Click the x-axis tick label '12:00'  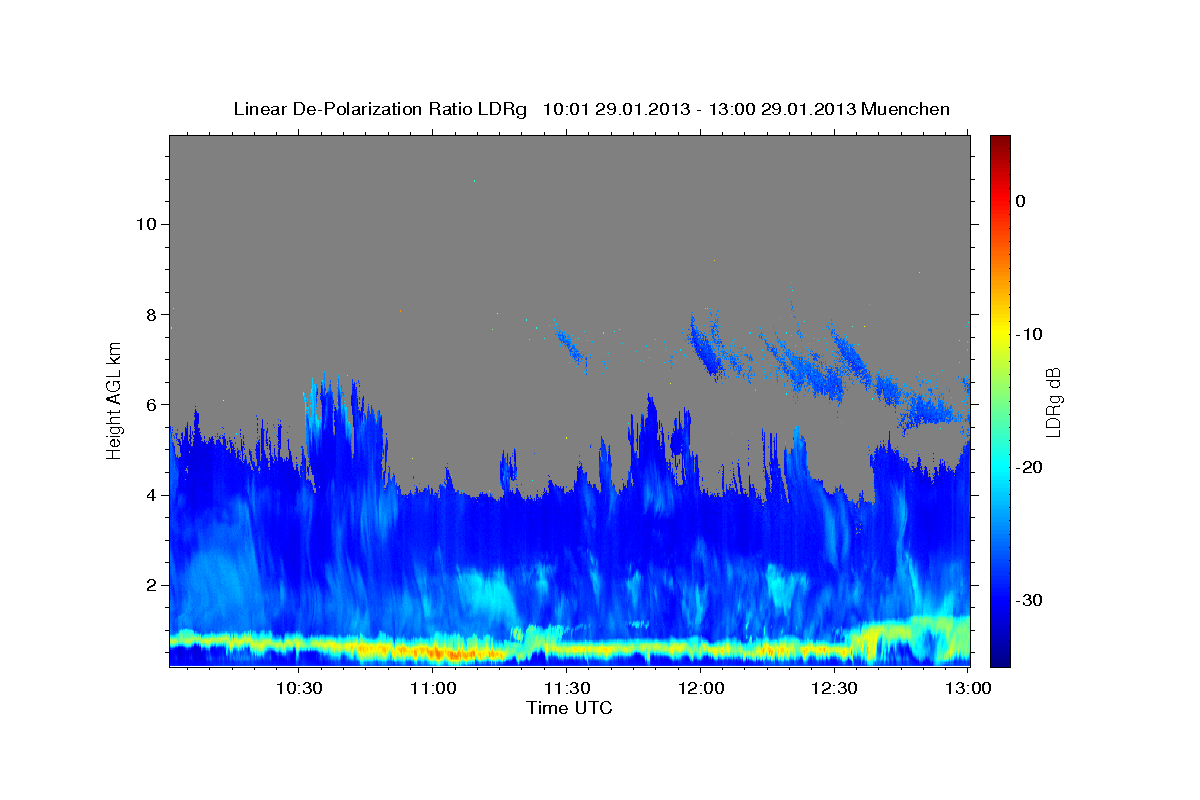point(700,688)
